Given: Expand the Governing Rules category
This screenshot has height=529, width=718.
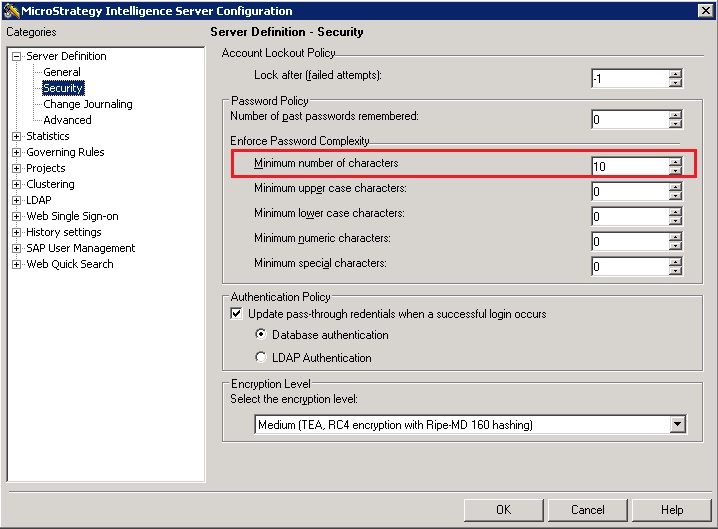Looking at the screenshot, I should [16, 153].
